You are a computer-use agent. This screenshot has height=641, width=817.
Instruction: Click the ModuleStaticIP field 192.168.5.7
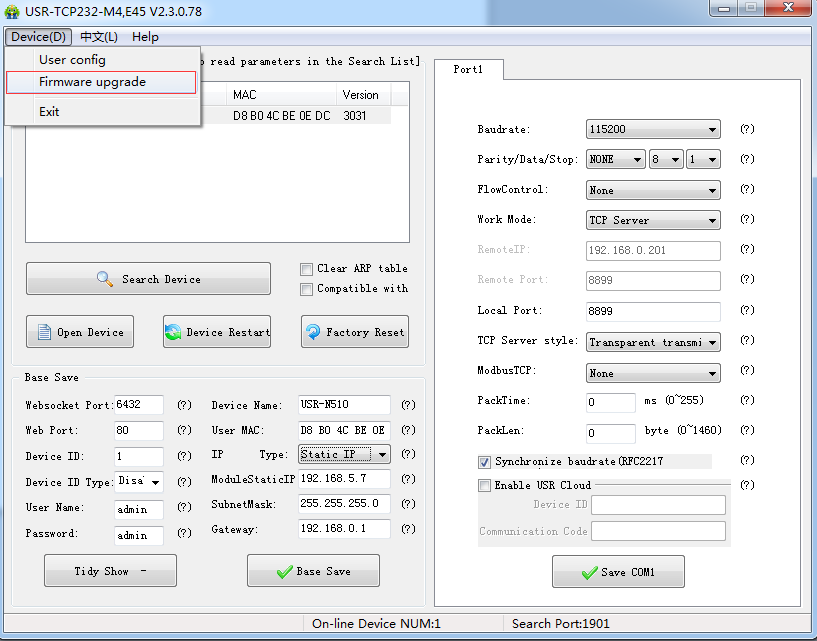coord(344,479)
